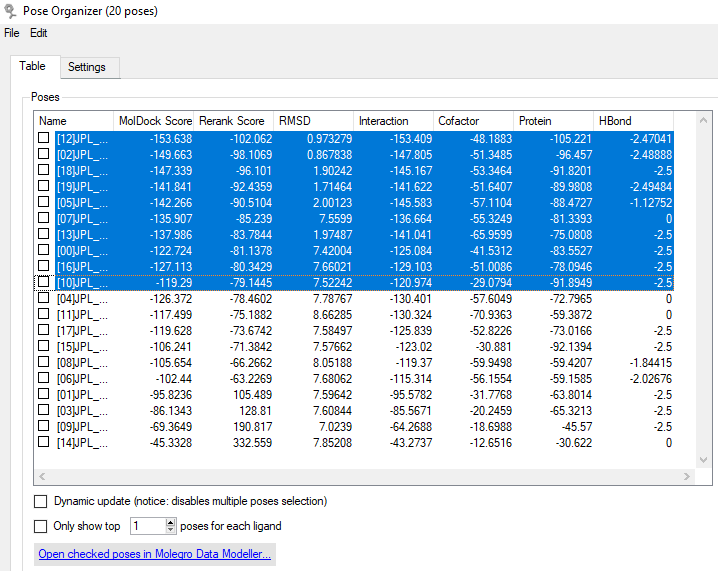The image size is (718, 571).
Task: Decrease the top poses spinner value
Action: click(170, 530)
